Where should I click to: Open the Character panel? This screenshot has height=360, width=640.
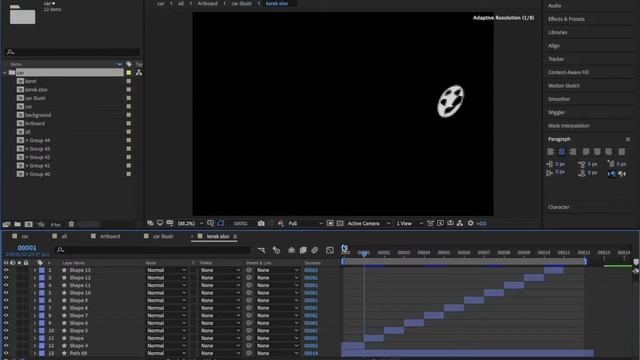(558, 207)
